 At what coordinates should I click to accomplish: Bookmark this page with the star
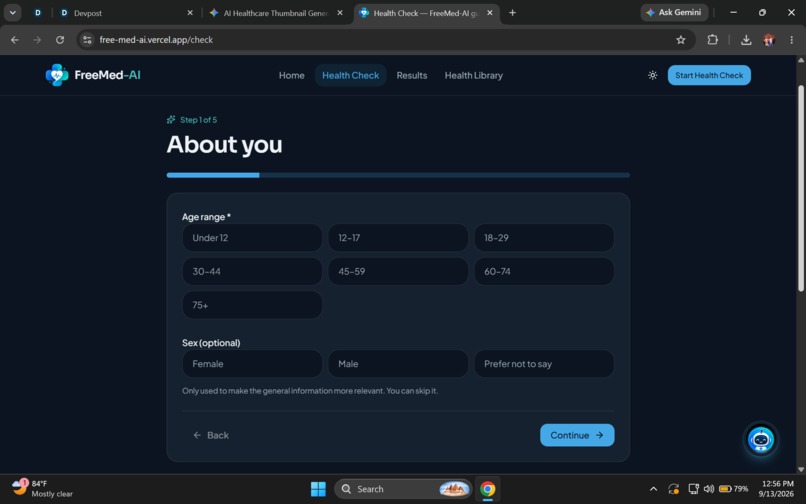681,40
